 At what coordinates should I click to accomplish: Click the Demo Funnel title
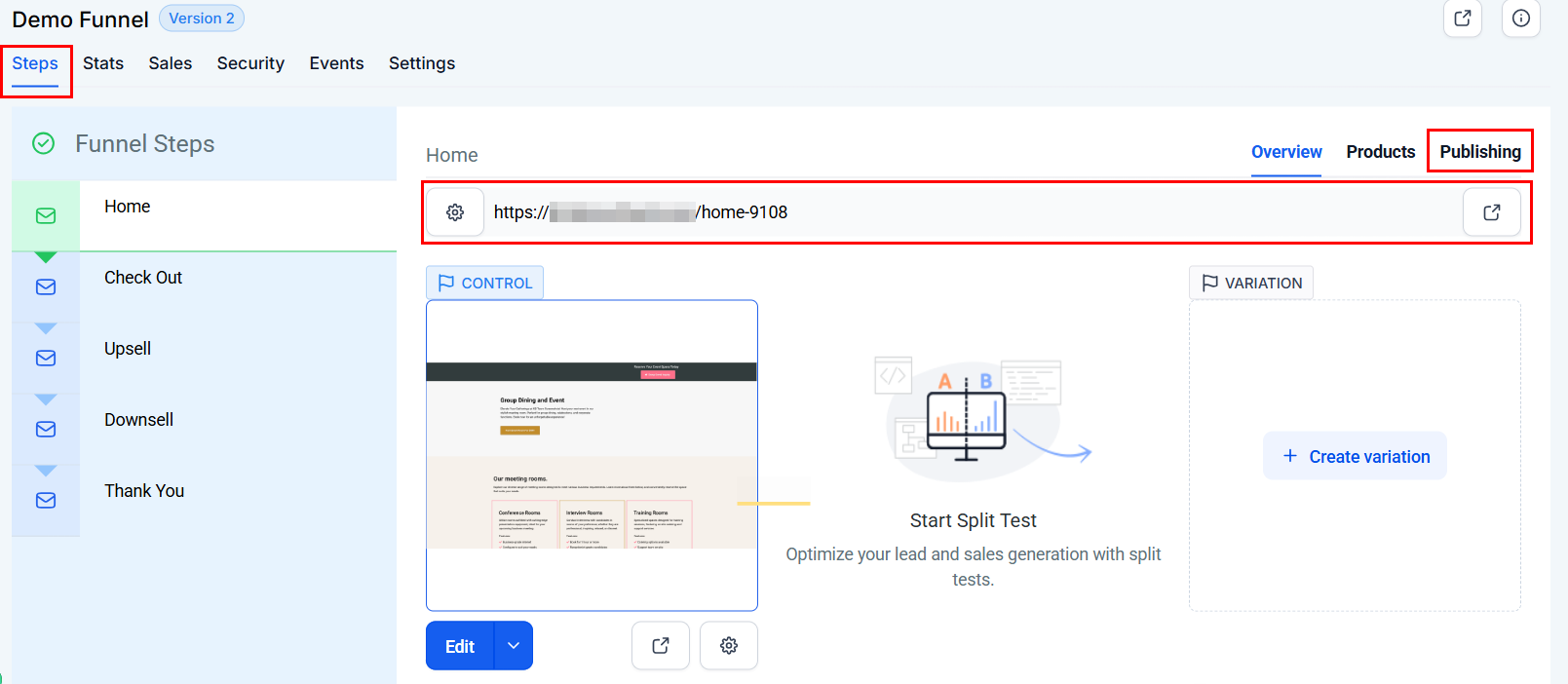(80, 19)
